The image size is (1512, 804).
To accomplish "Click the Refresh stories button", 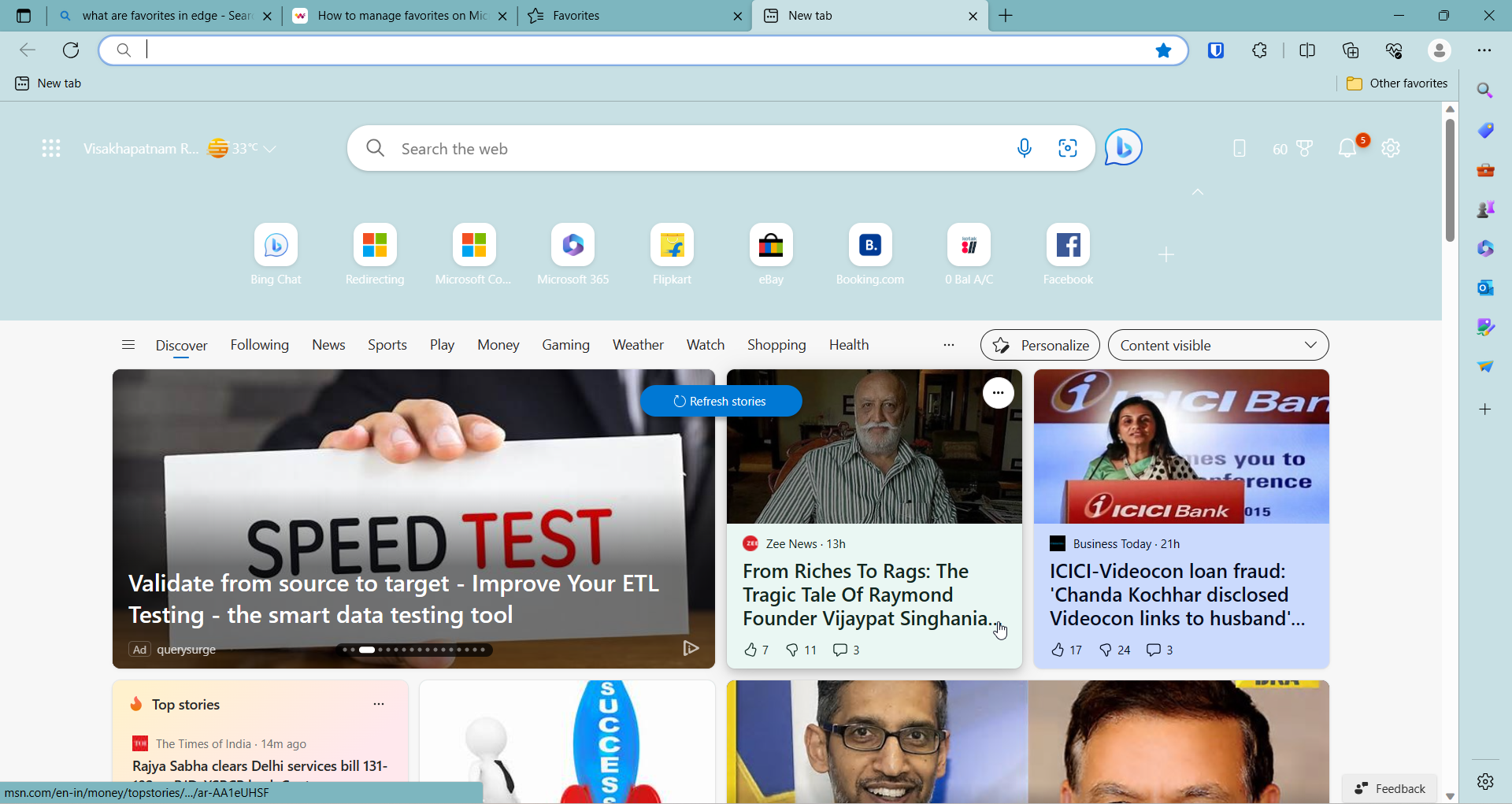I will tap(720, 401).
